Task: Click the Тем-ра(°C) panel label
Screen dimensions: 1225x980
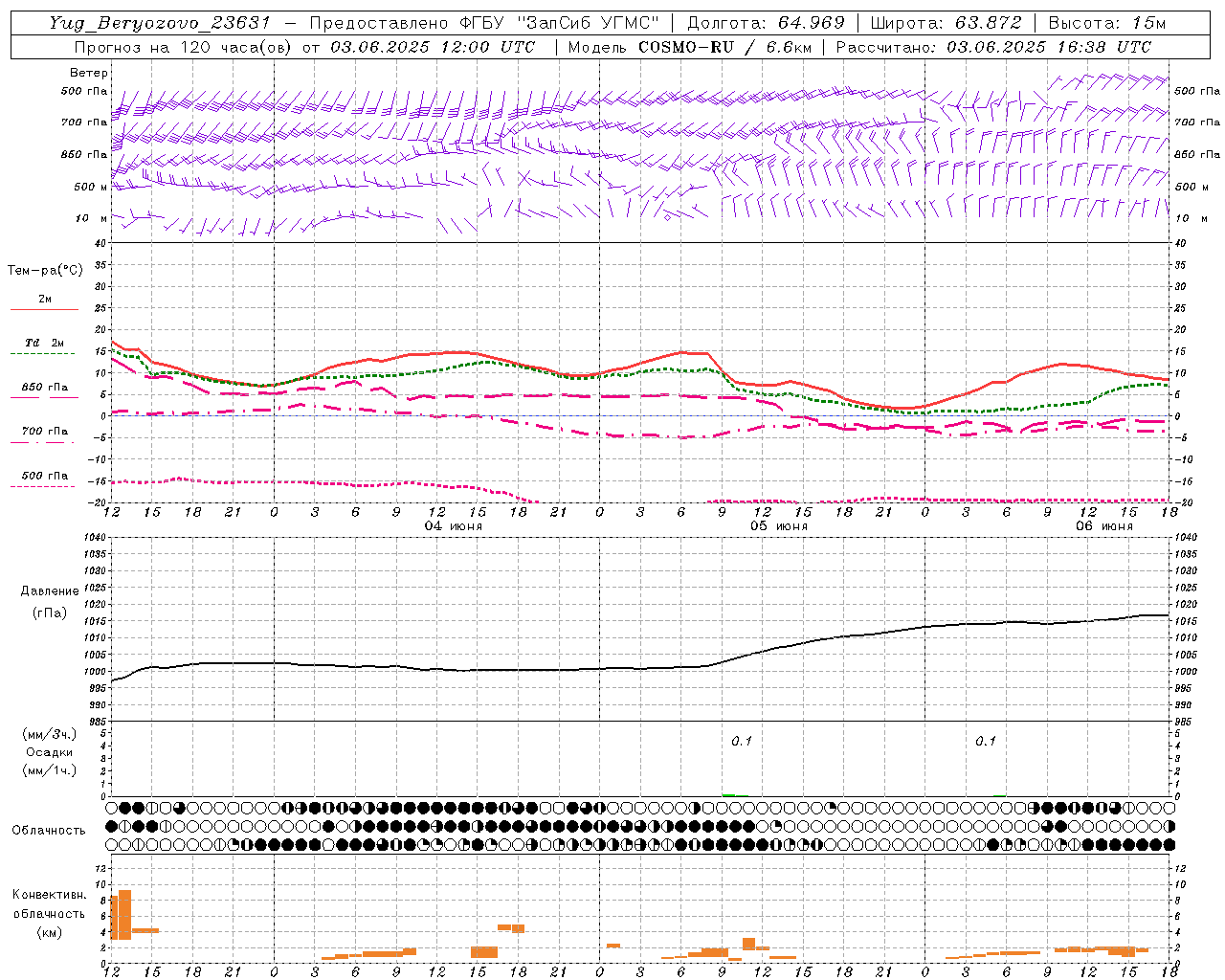Action: pyautogui.click(x=45, y=271)
